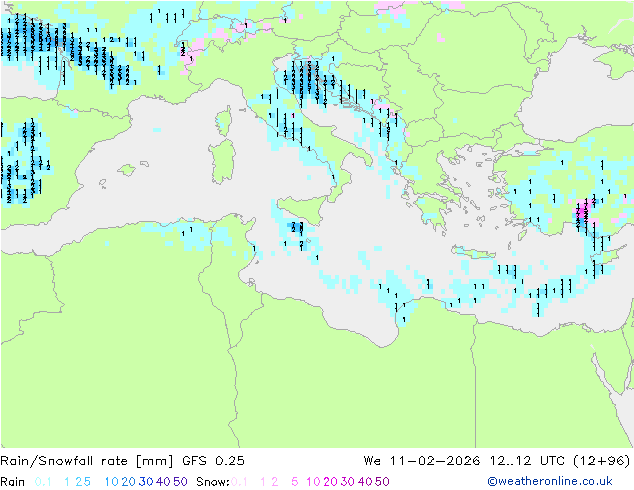Click the rain legend value 20
634x490 pixels.
pos(128,482)
